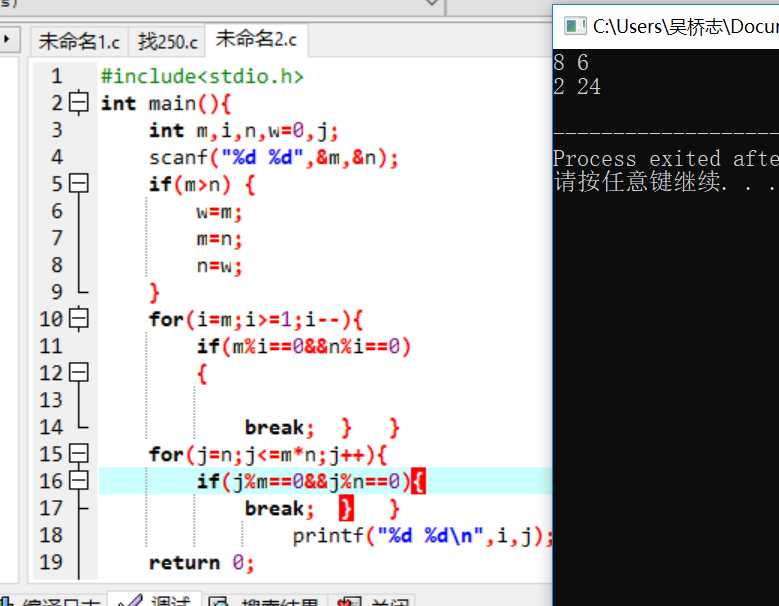Select the 未命名2.c file tab
Viewport: 779px width, 606px height.
(256, 39)
